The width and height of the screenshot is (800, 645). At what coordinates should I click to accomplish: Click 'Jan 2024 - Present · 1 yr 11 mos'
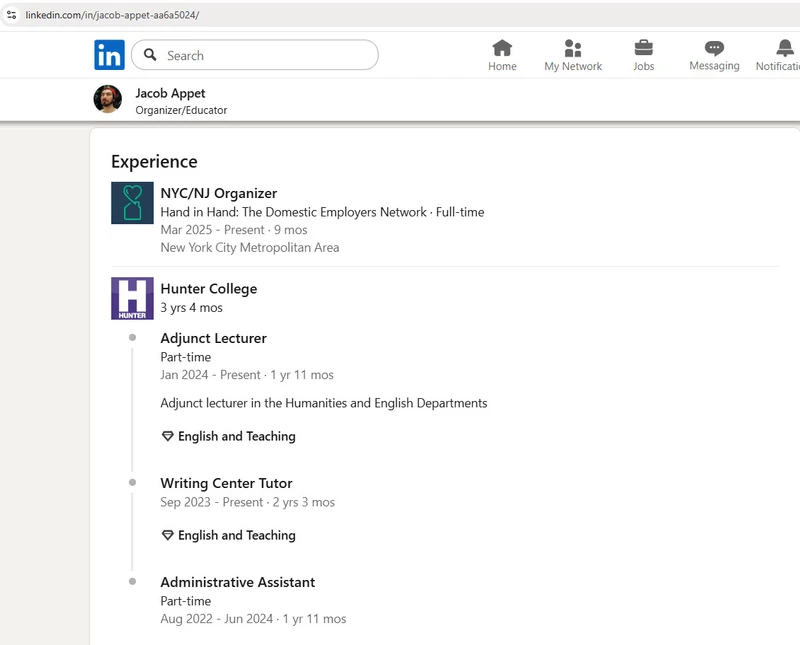click(x=247, y=375)
